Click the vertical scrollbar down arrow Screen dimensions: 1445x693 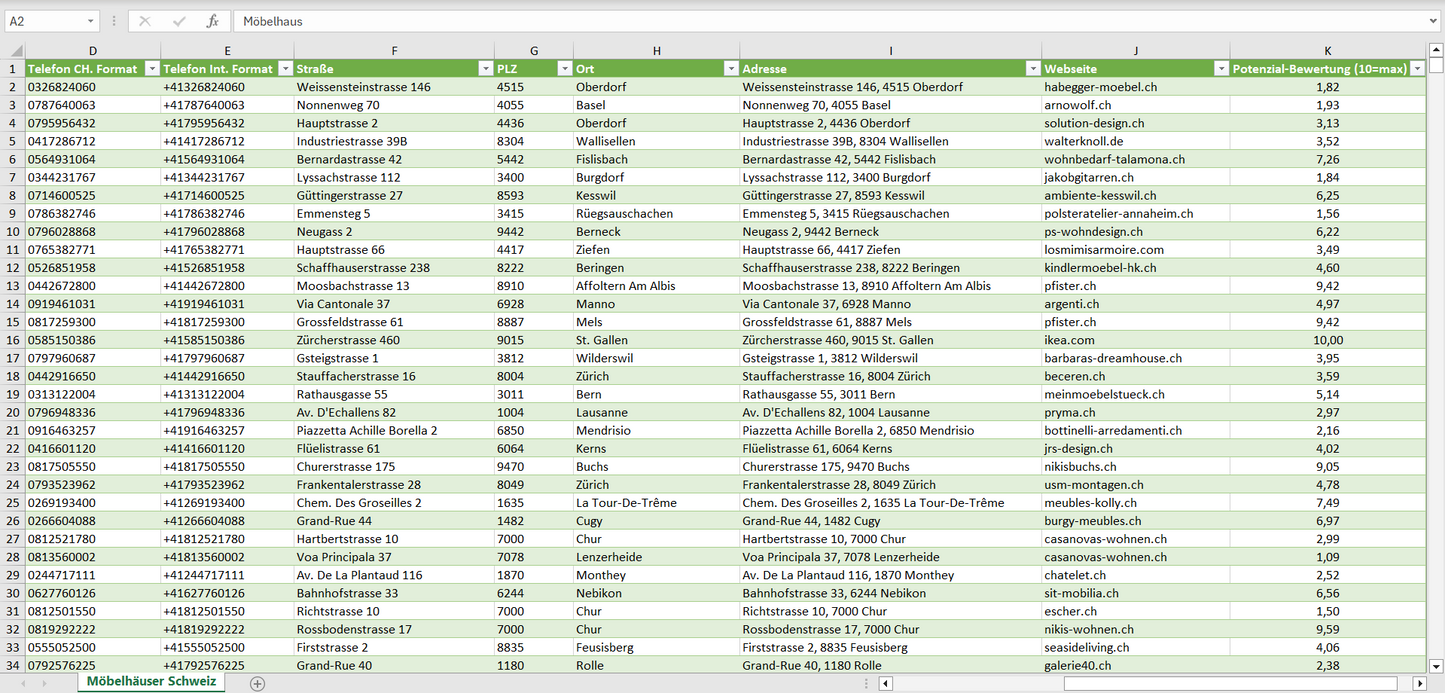[x=1436, y=665]
